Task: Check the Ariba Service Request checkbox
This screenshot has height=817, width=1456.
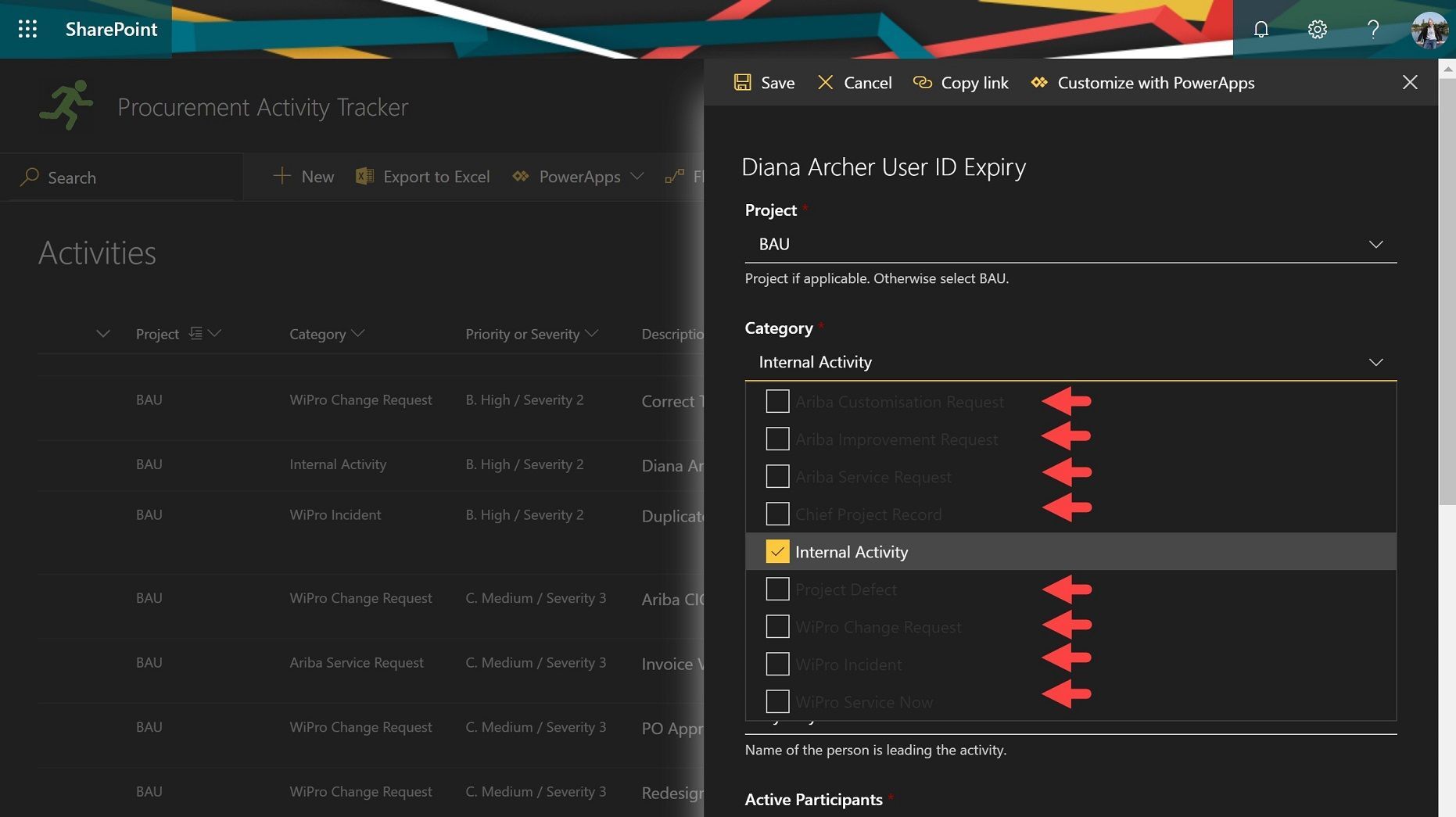Action: (777, 476)
